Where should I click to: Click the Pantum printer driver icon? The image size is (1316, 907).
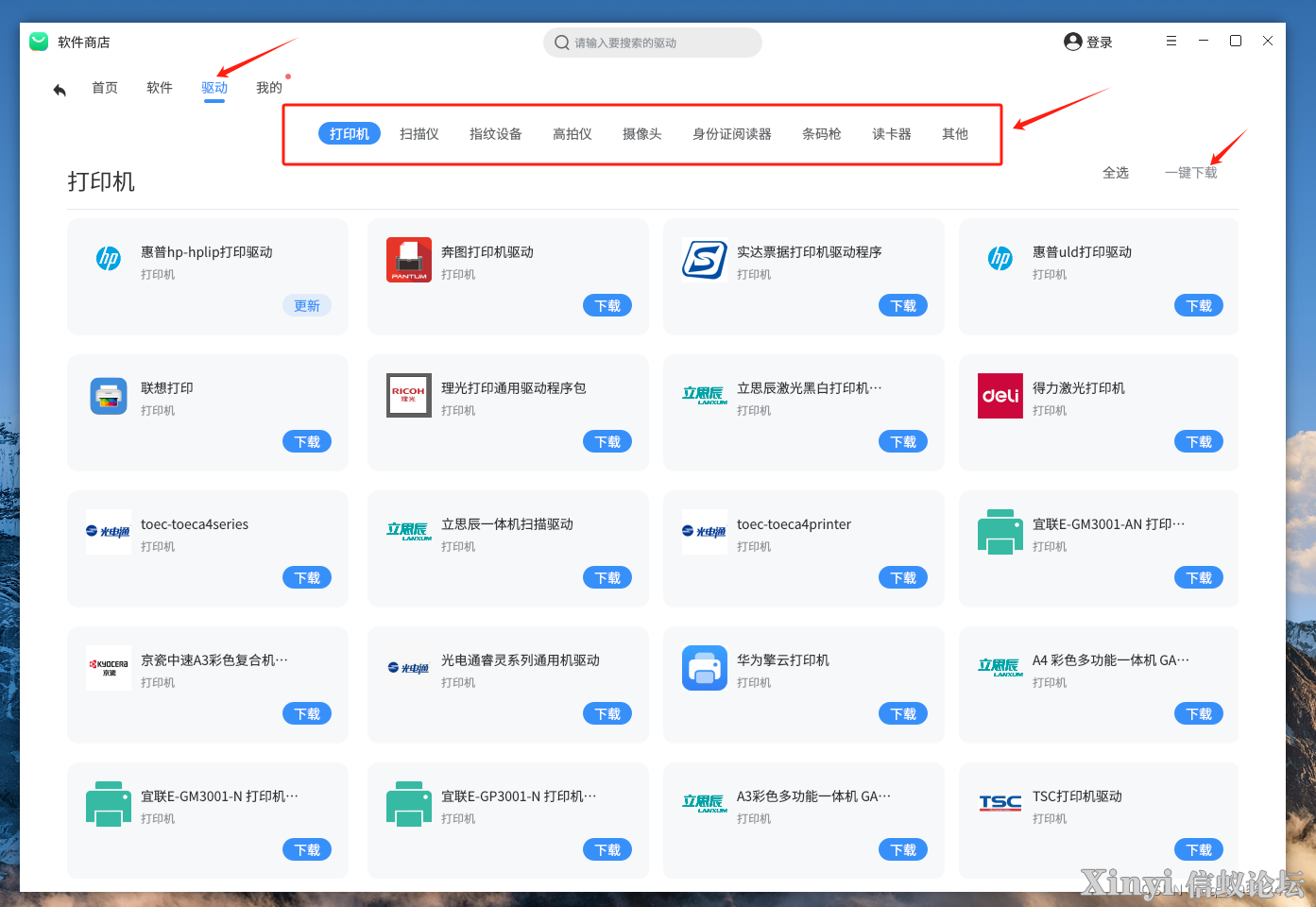tap(409, 260)
